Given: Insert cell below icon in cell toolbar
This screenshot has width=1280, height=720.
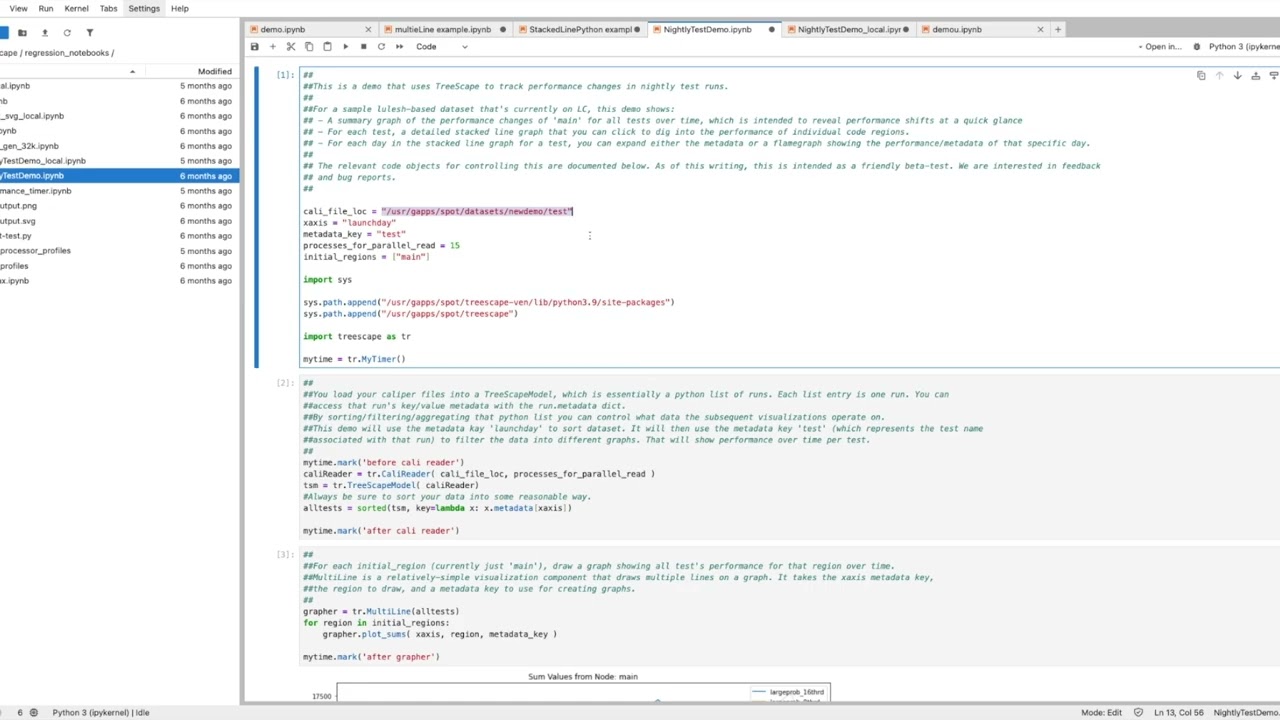Looking at the screenshot, I should click(1273, 76).
